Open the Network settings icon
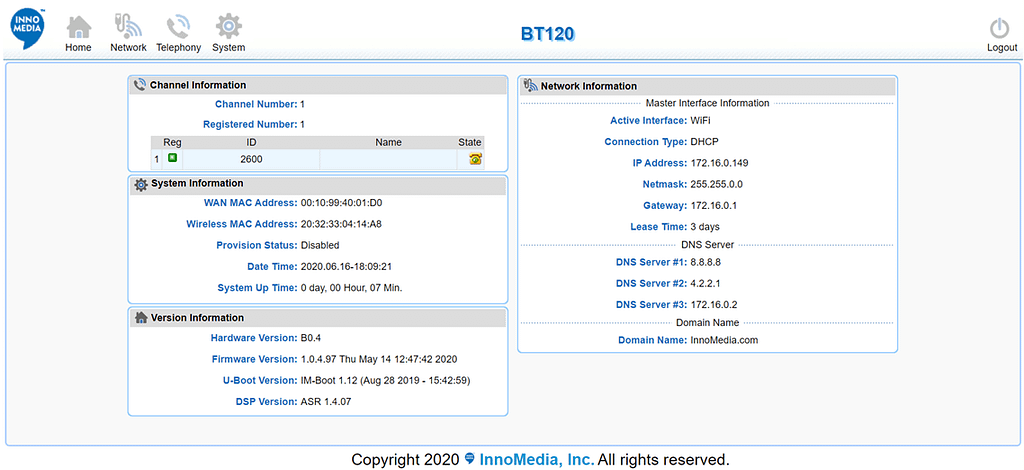 pos(128,27)
